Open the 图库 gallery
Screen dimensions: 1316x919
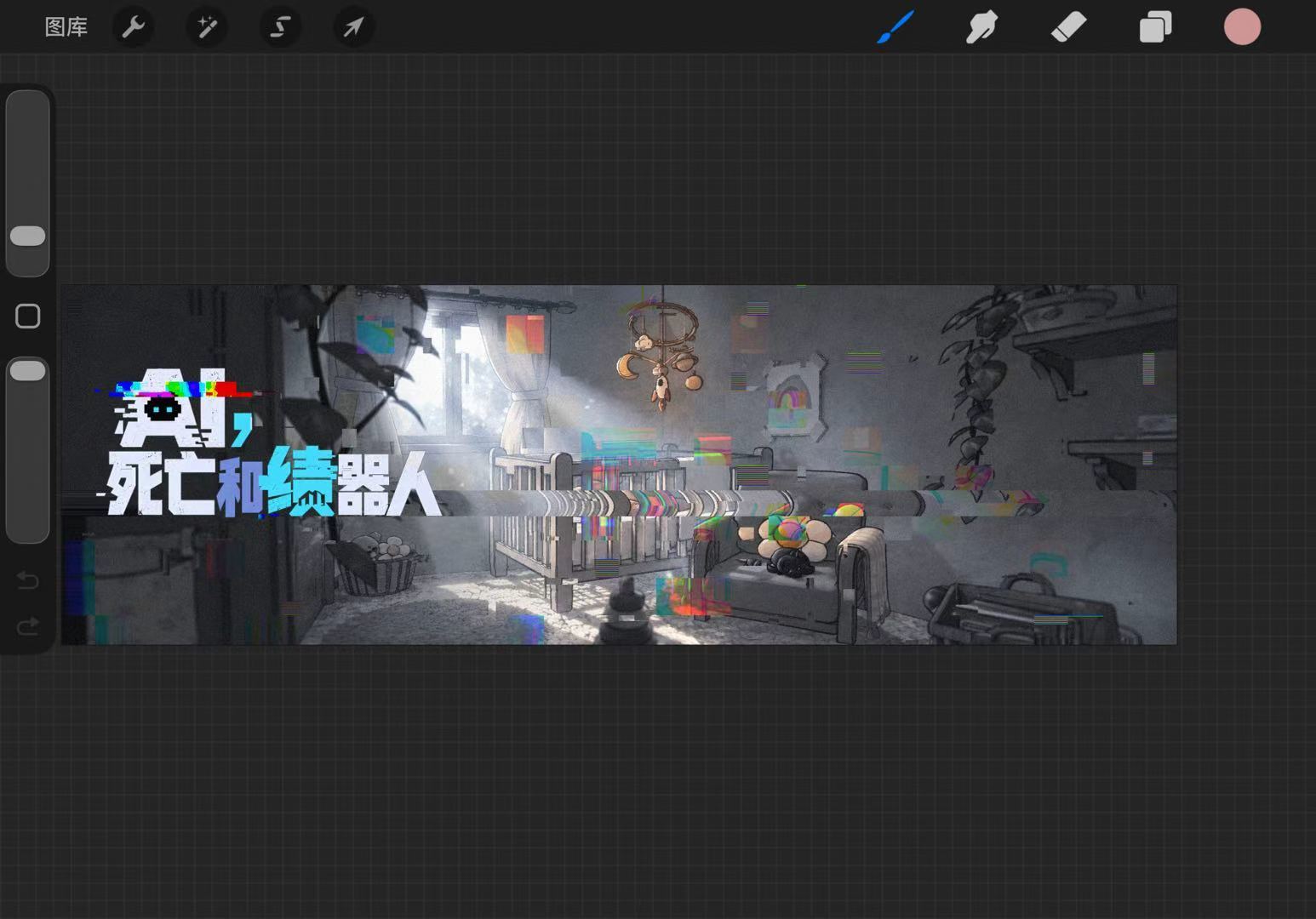pyautogui.click(x=66, y=27)
